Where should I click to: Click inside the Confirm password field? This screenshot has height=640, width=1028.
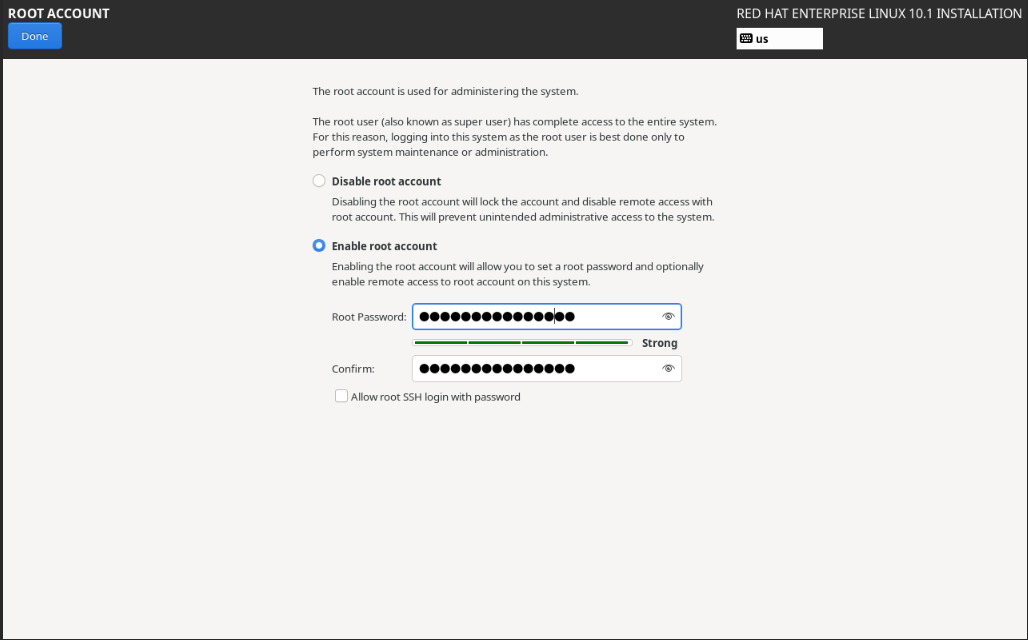[530, 368]
